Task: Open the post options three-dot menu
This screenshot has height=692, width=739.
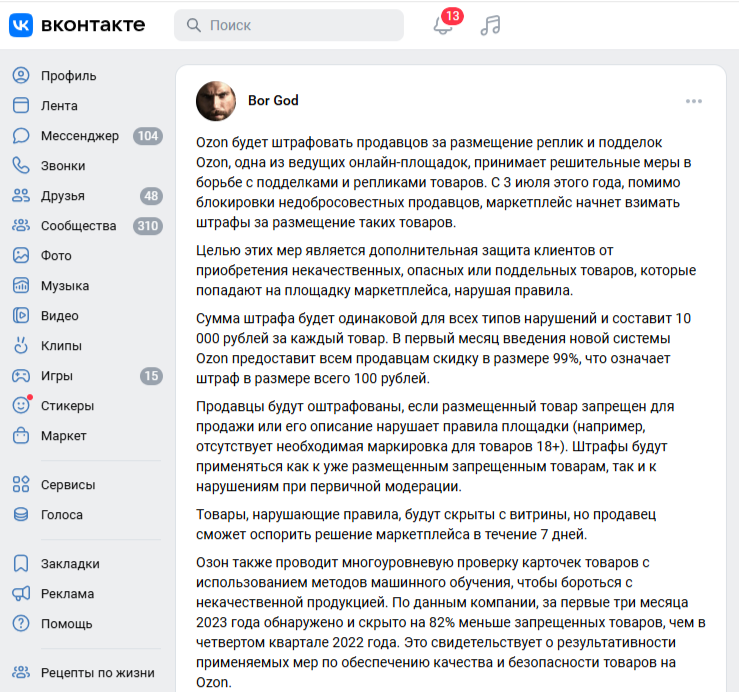Action: 694,101
